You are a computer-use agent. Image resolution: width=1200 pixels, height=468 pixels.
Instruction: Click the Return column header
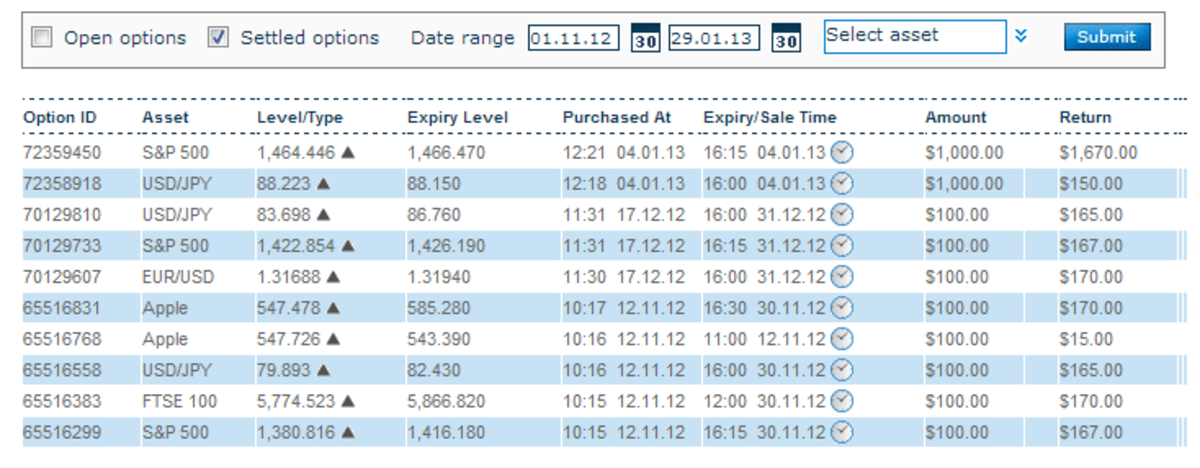click(1085, 117)
